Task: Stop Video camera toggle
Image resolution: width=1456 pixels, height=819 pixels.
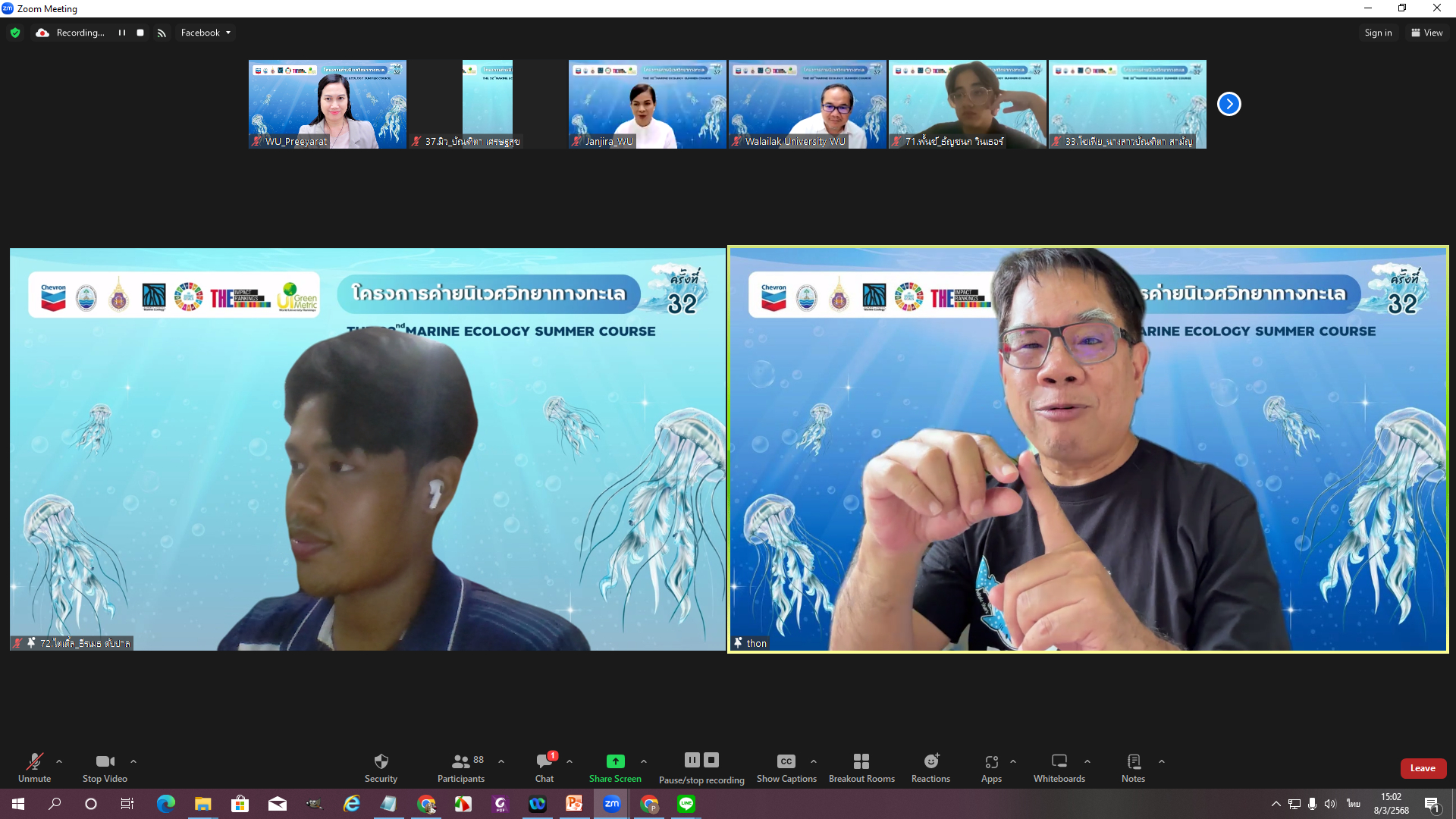Action: coord(105,767)
